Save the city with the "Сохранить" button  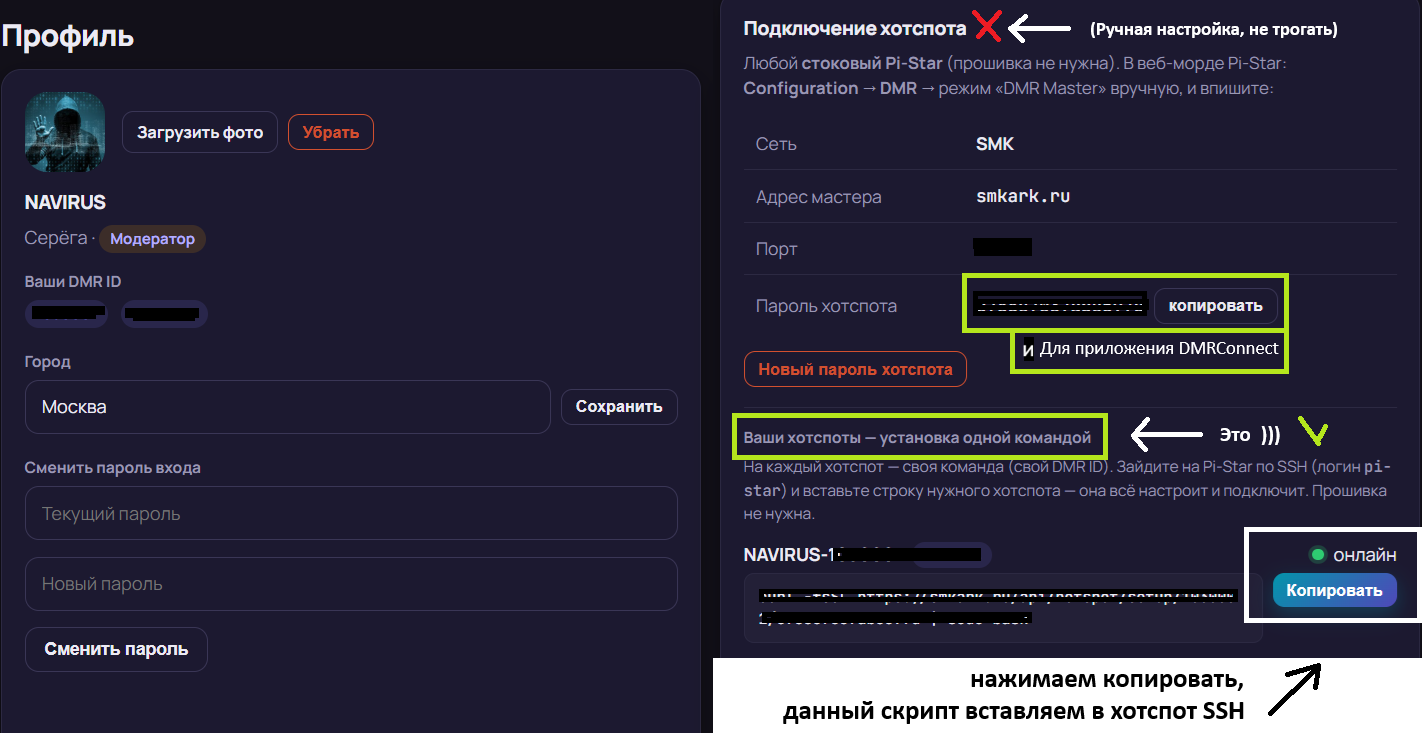coord(619,407)
